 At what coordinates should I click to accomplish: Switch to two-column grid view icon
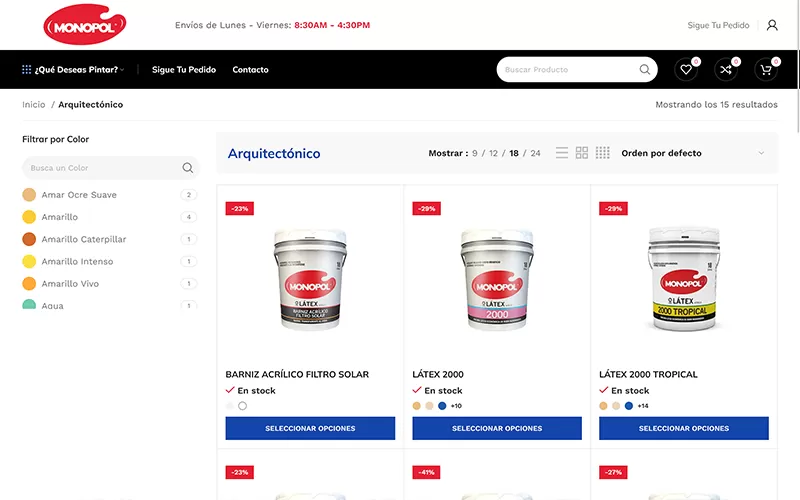(x=582, y=153)
